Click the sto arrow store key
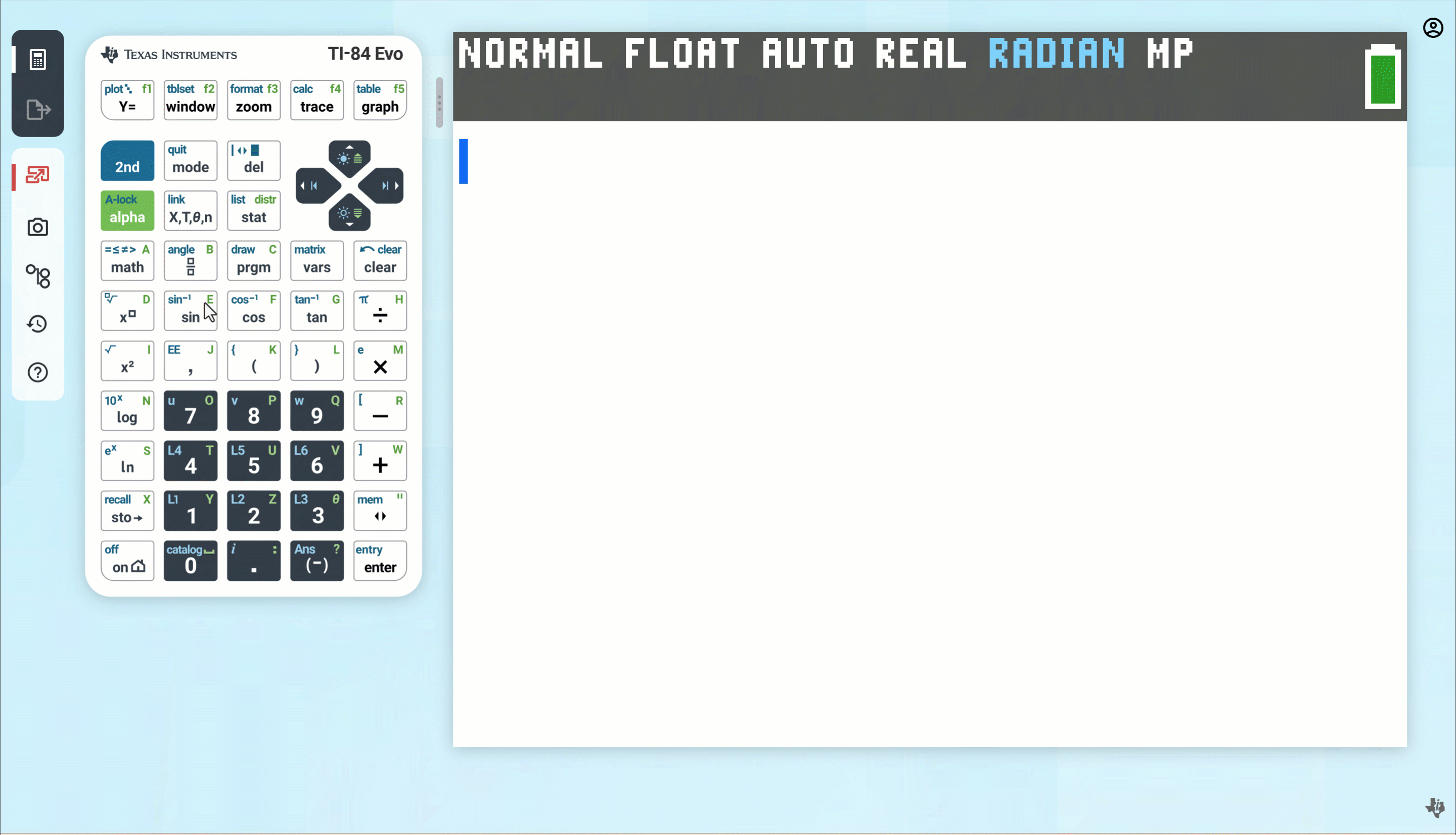The height and width of the screenshot is (835, 1456). [127, 511]
